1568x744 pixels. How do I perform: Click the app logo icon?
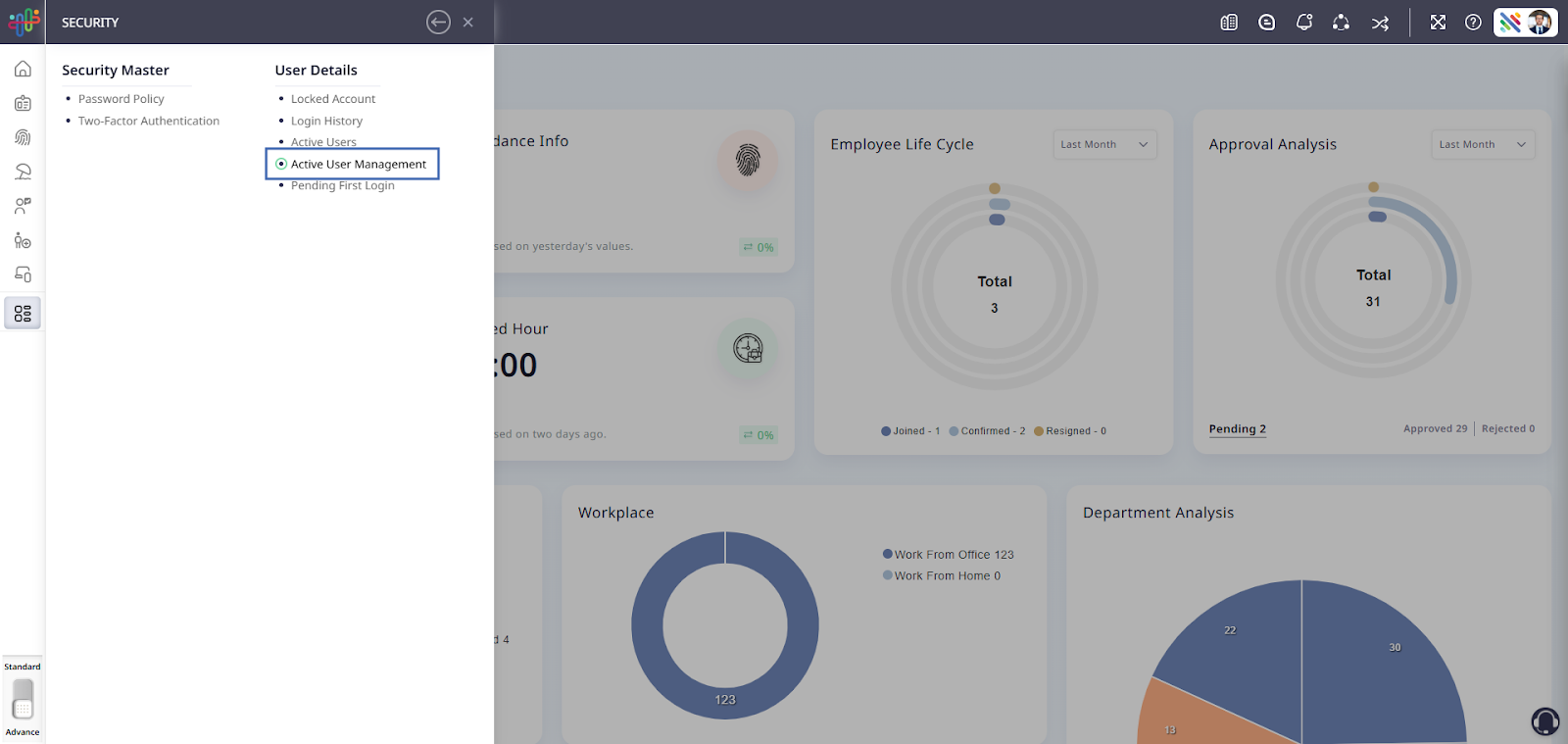[24, 22]
